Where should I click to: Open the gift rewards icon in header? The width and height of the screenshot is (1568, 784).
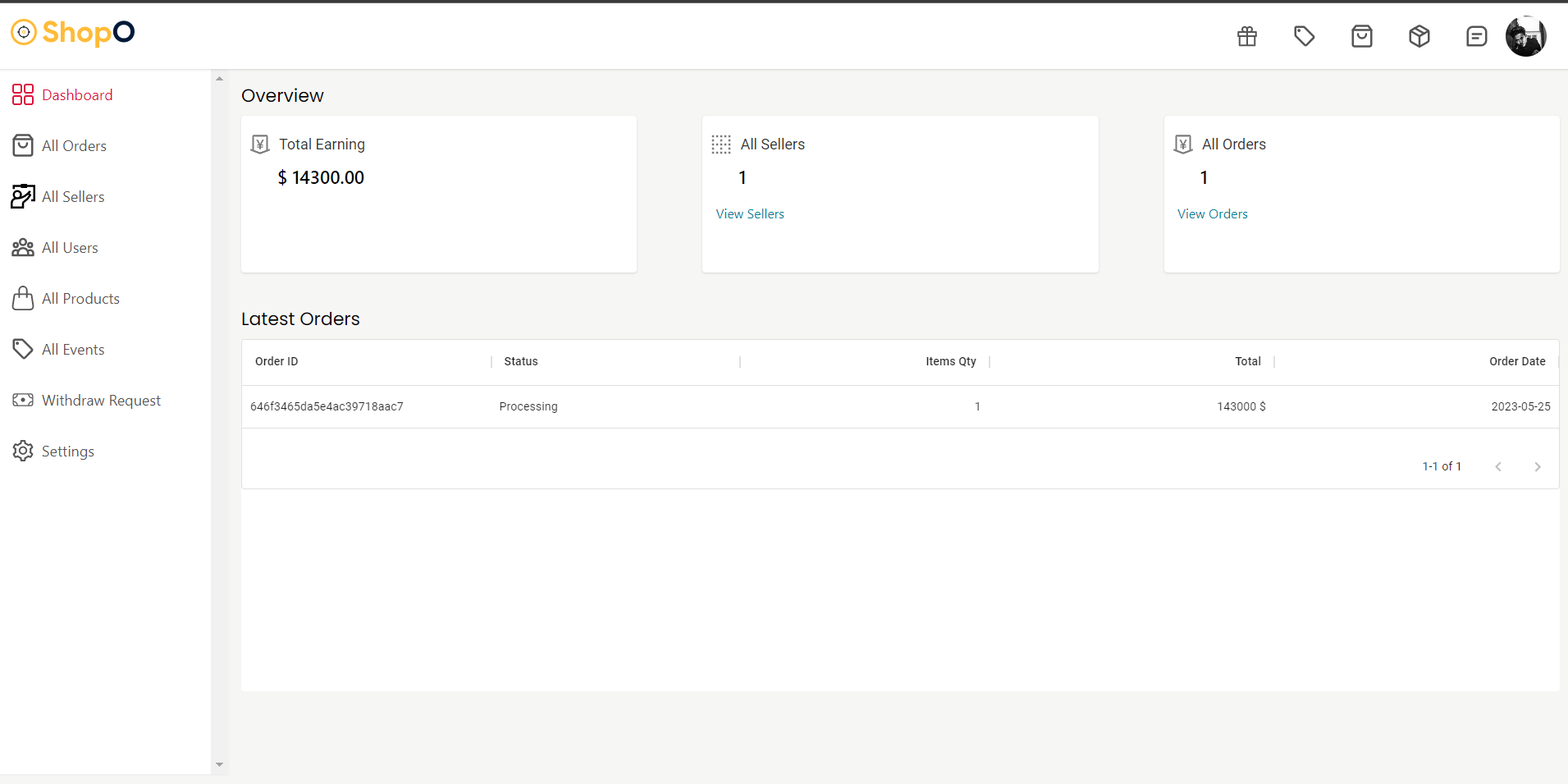(x=1246, y=36)
